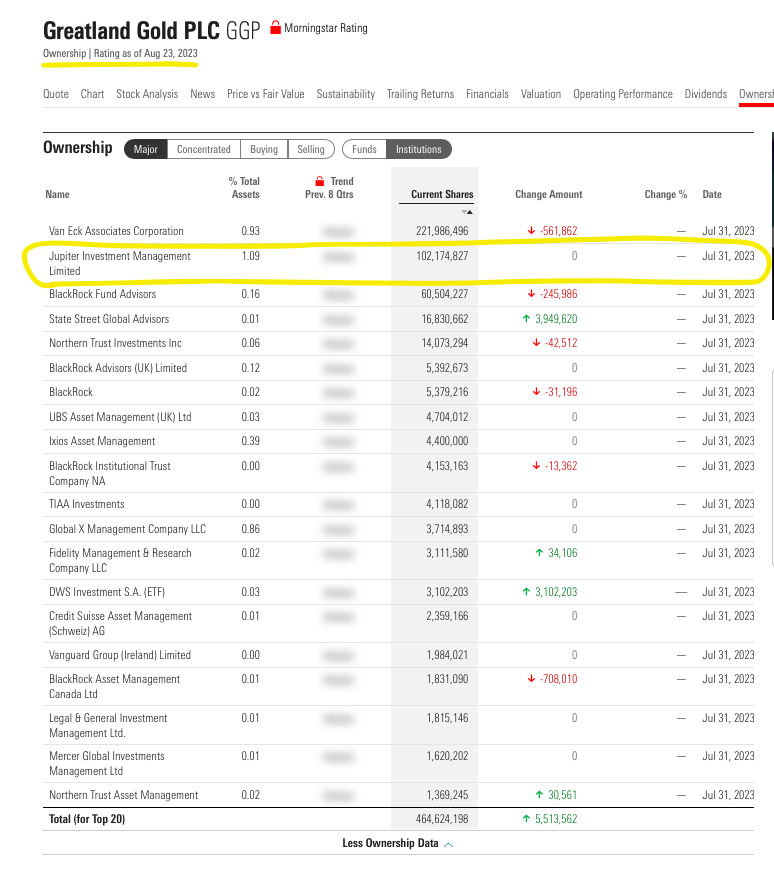Click the Greatland Gold PLC heading
Screen dimensions: 774x871
pyautogui.click(x=131, y=31)
